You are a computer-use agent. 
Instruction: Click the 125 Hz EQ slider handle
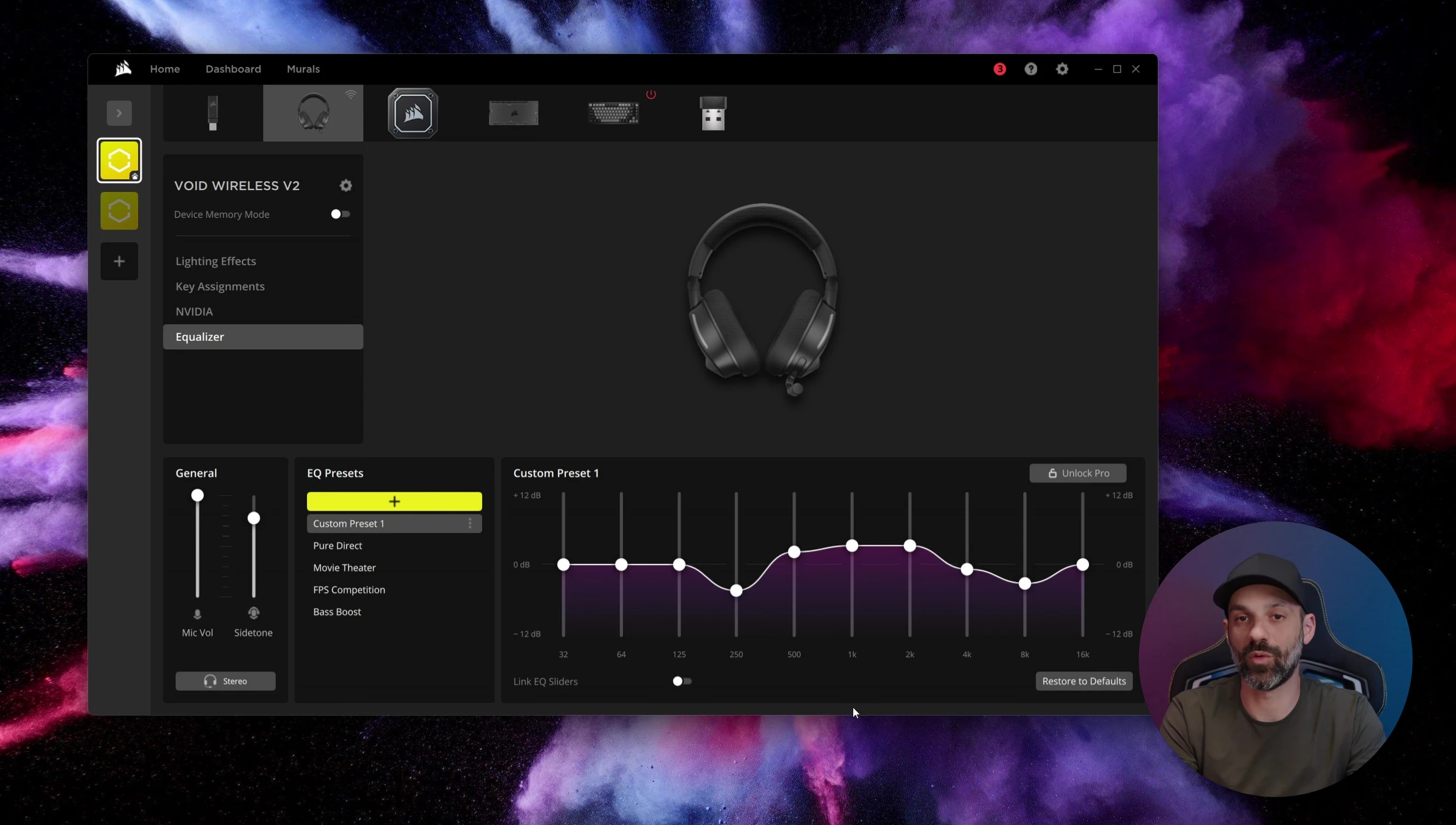click(x=679, y=565)
